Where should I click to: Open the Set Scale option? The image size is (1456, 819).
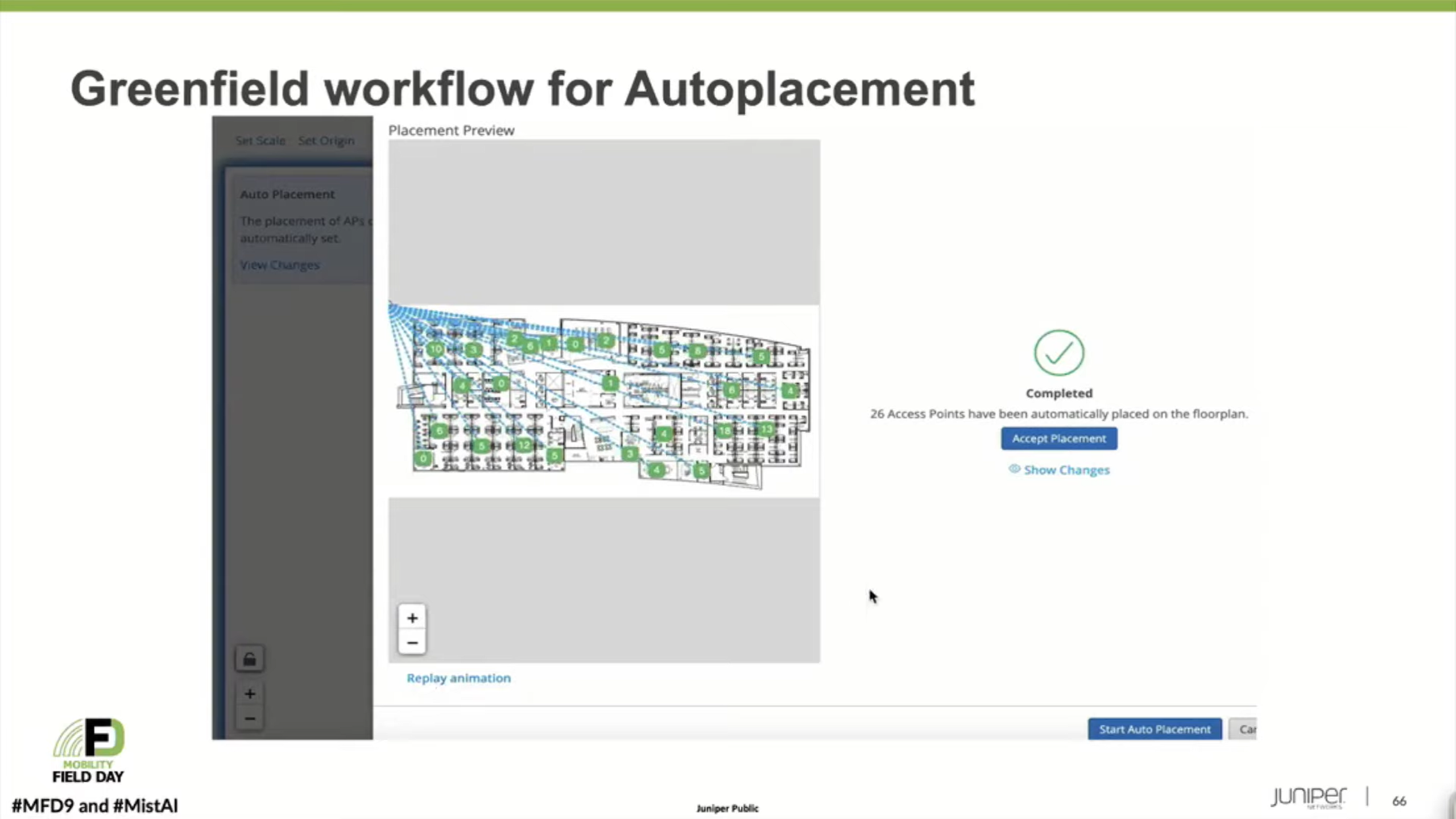click(x=260, y=140)
